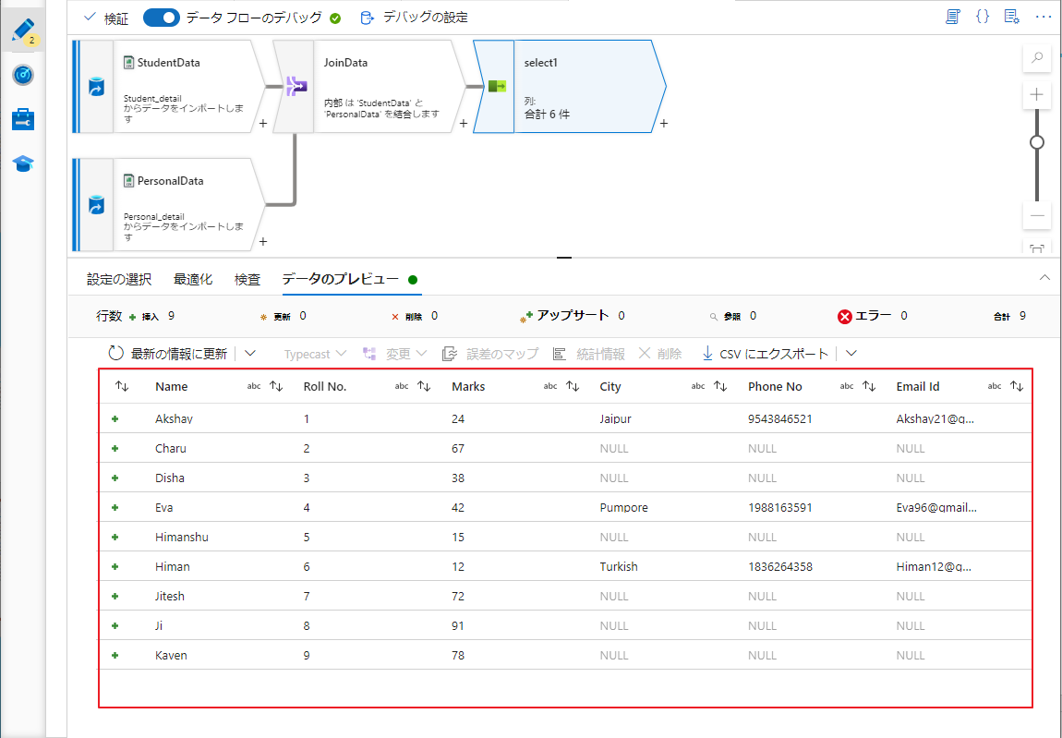The width and height of the screenshot is (1062, 738).
Task: Click the canvas zoom slider handle
Action: coord(1037,143)
